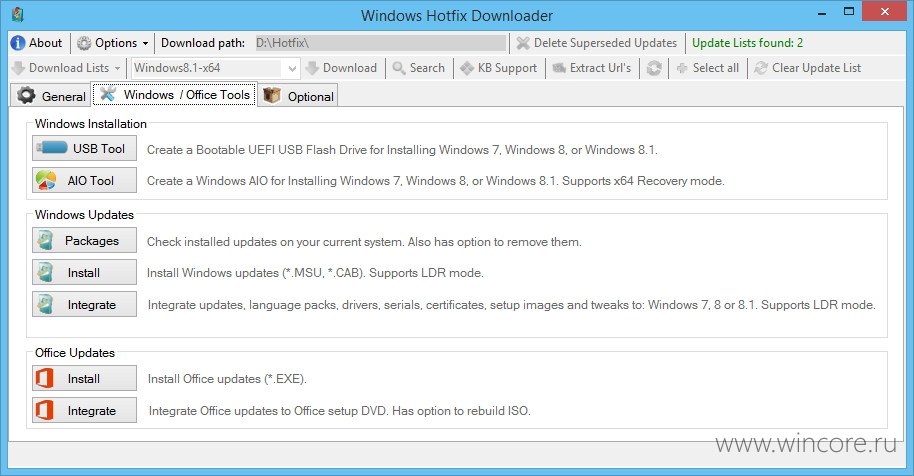
Task: Click the Windows Updates group label
Action: tap(85, 214)
